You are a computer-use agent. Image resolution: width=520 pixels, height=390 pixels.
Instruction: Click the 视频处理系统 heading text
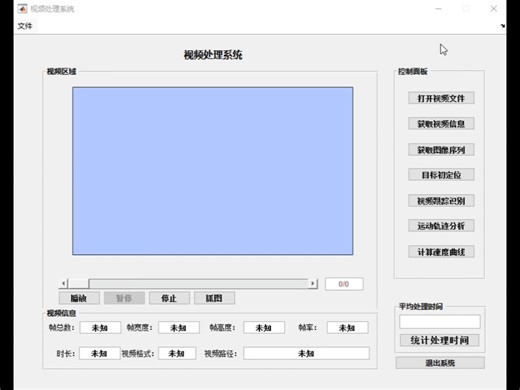(x=213, y=55)
